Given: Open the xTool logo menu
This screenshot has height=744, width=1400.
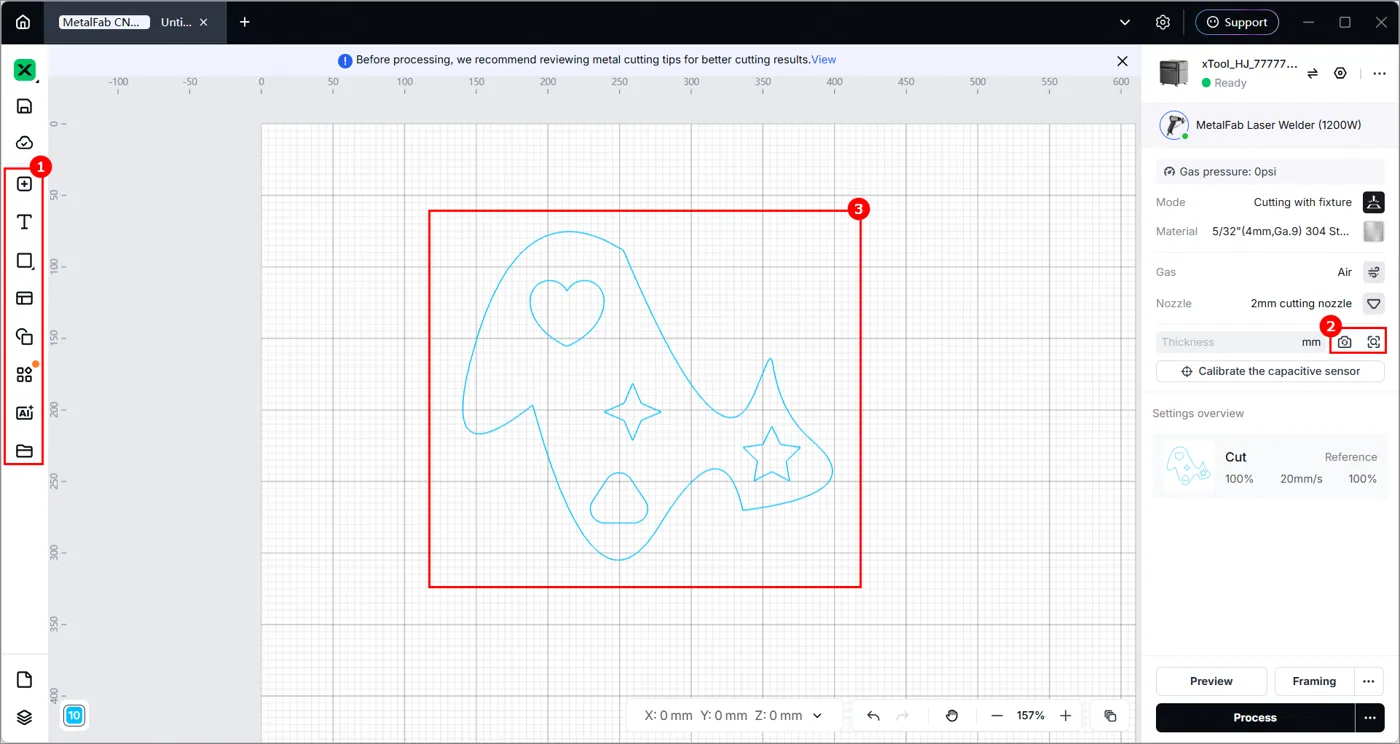Looking at the screenshot, I should click(25, 70).
